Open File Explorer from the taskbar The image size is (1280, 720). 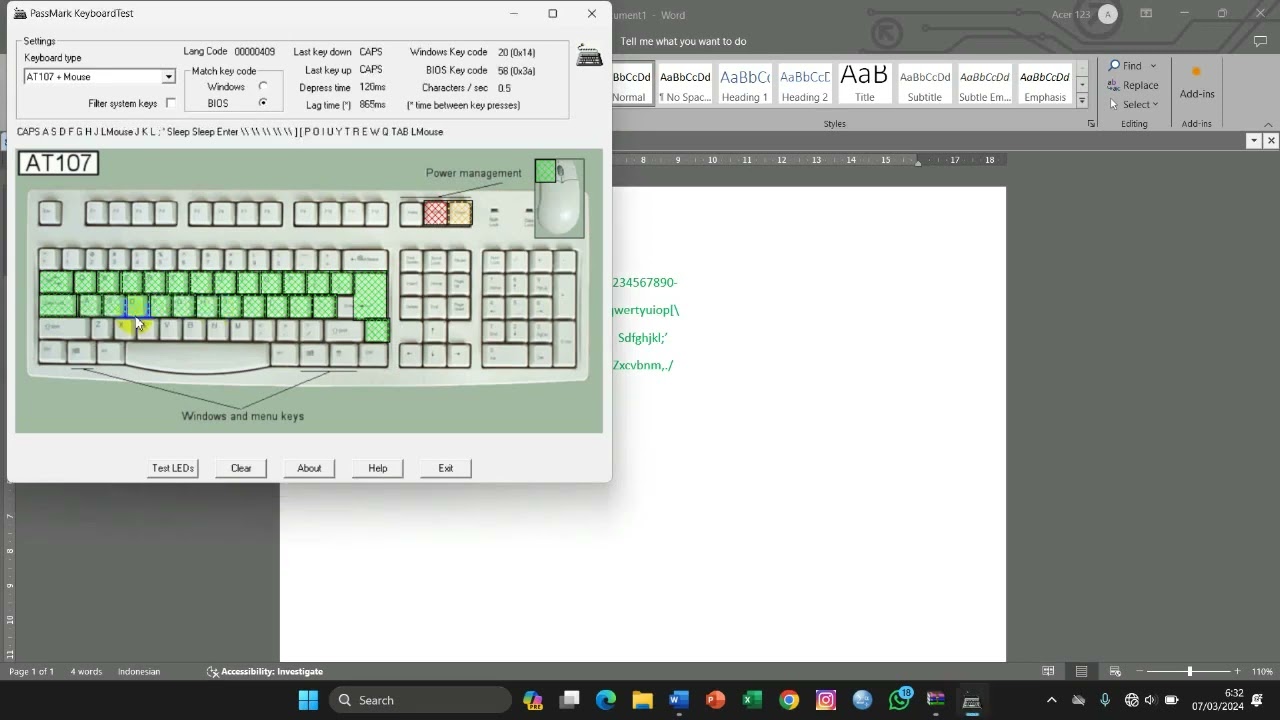click(642, 700)
